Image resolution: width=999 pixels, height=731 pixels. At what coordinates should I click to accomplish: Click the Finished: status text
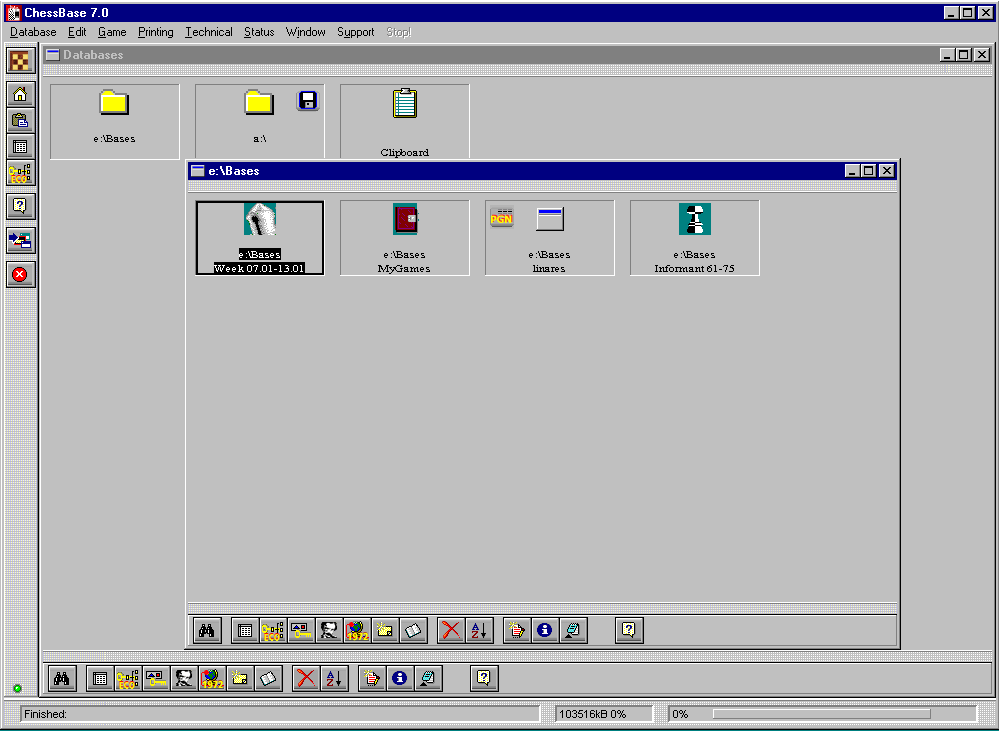[x=45, y=714]
